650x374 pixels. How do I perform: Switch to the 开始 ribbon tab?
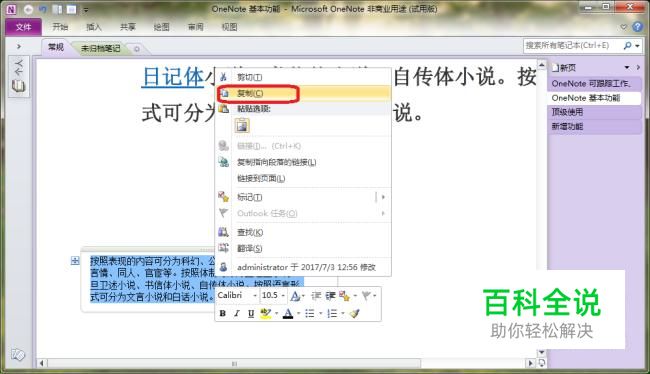pyautogui.click(x=60, y=27)
